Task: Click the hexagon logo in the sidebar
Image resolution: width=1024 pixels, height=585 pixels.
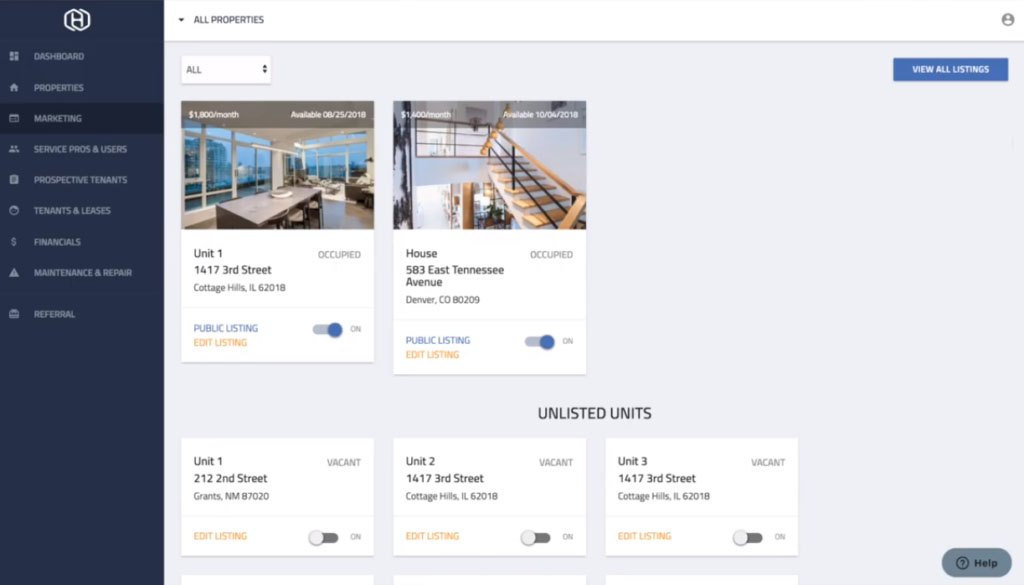Action: pos(77,20)
